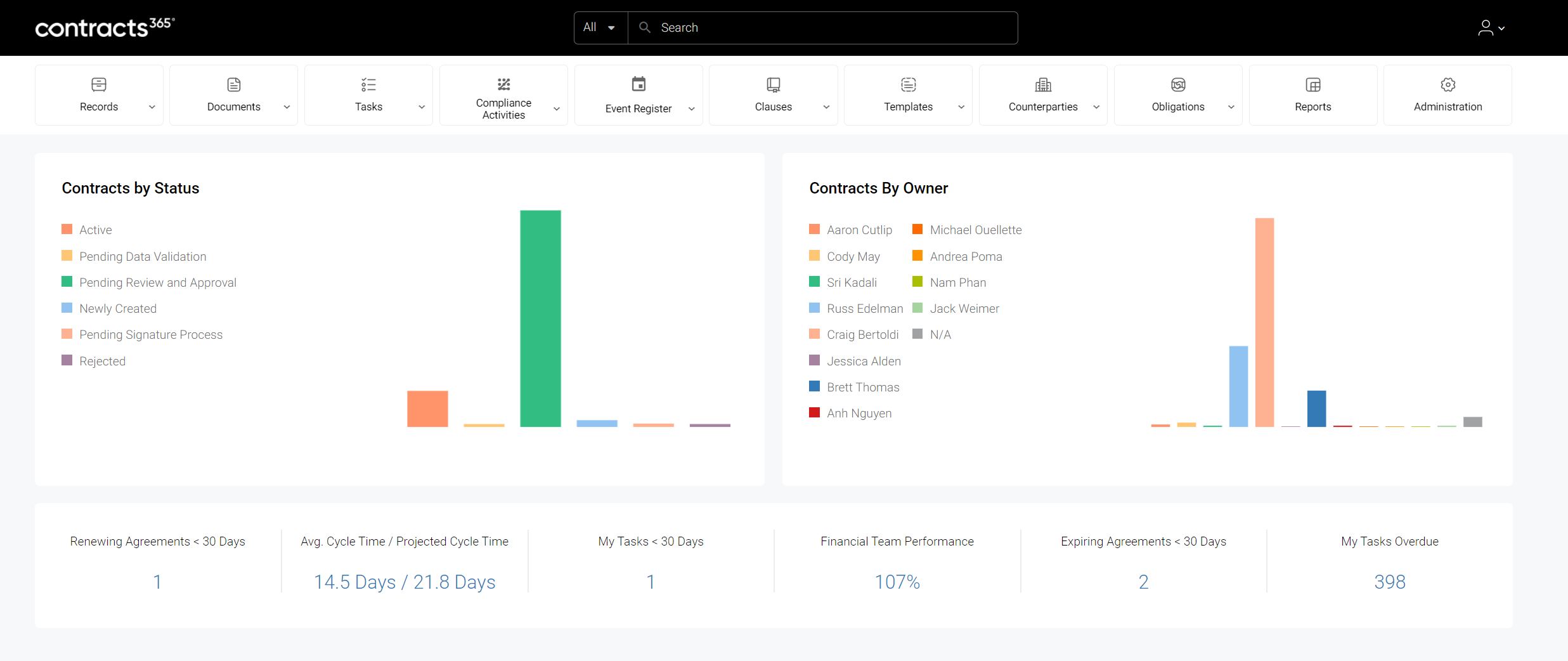
Task: Select the Clauses icon
Action: pyautogui.click(x=773, y=84)
